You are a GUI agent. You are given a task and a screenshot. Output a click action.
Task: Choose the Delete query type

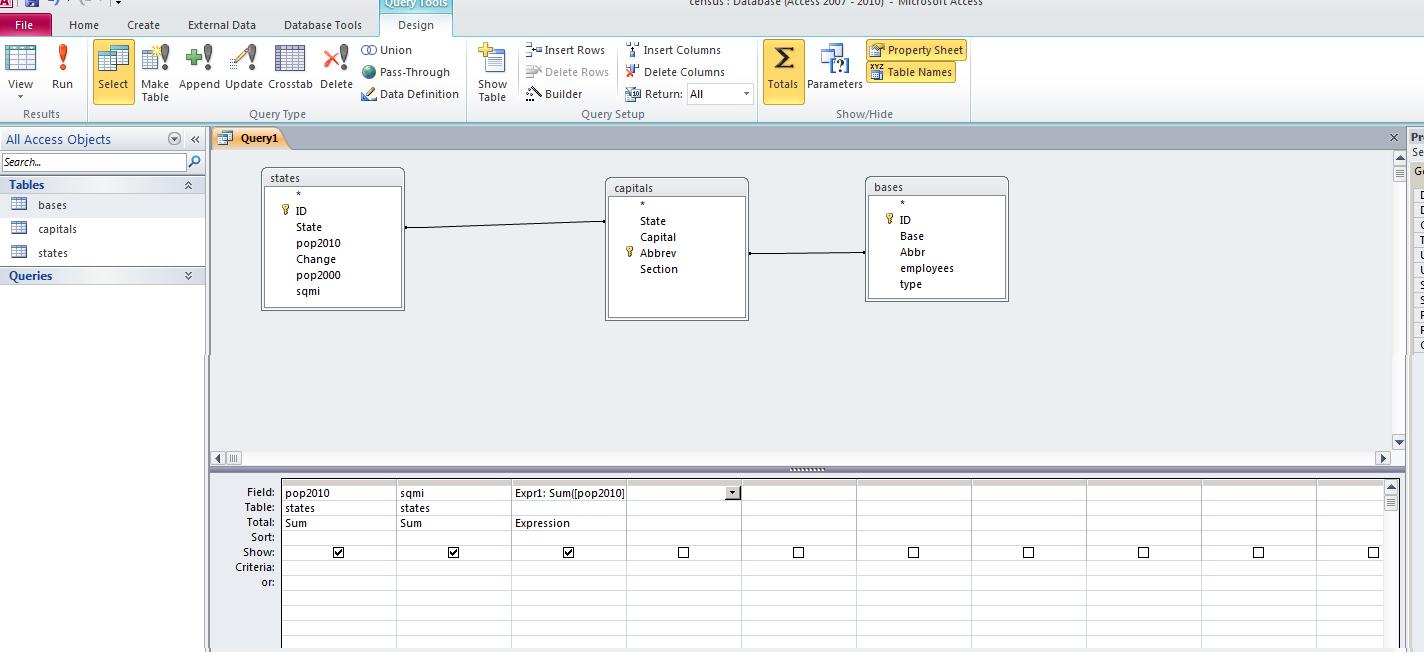[x=336, y=68]
